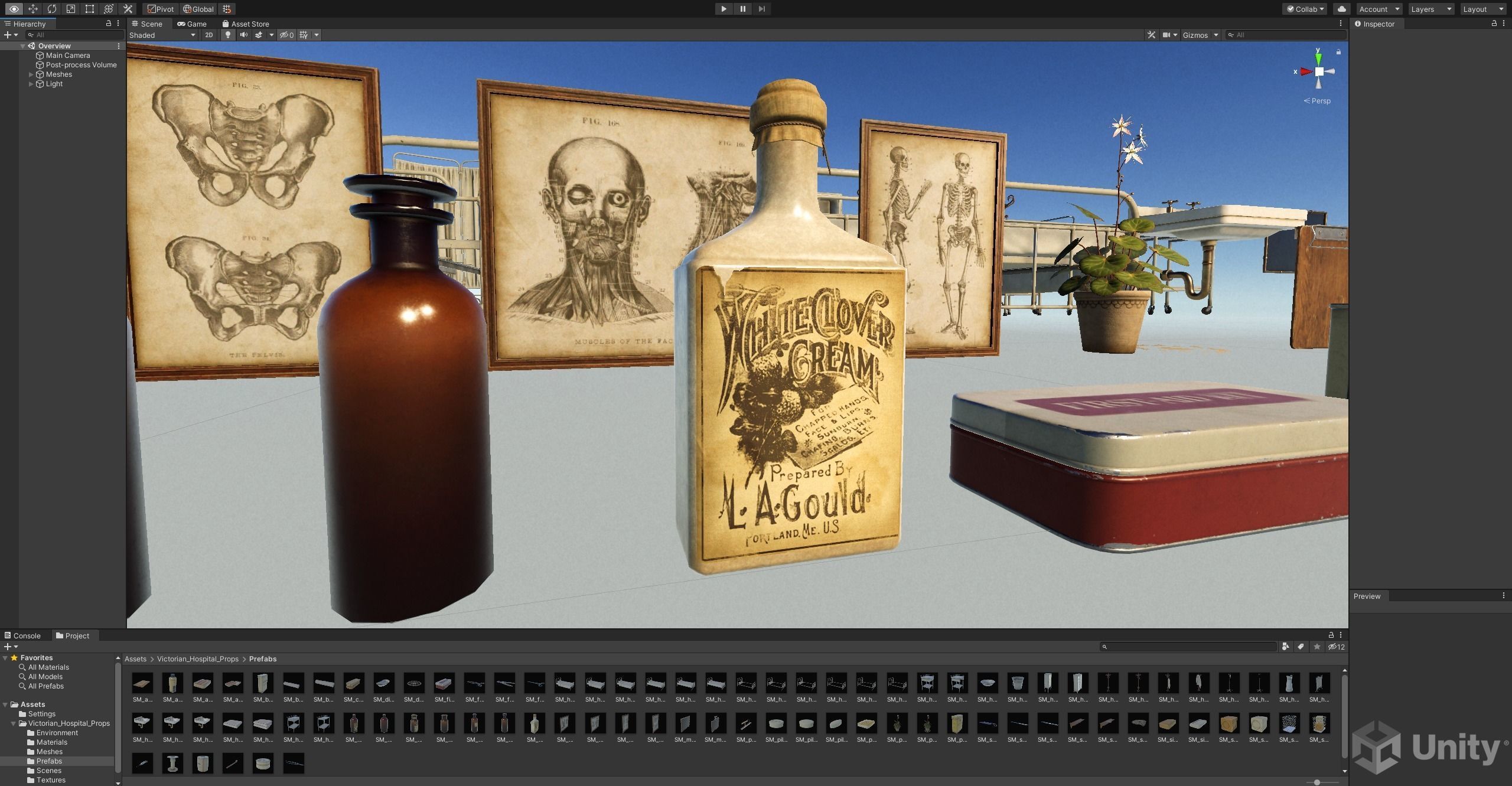Viewport: 1512px width, 786px height.
Task: Toggle scene grid visibility
Action: click(x=304, y=35)
